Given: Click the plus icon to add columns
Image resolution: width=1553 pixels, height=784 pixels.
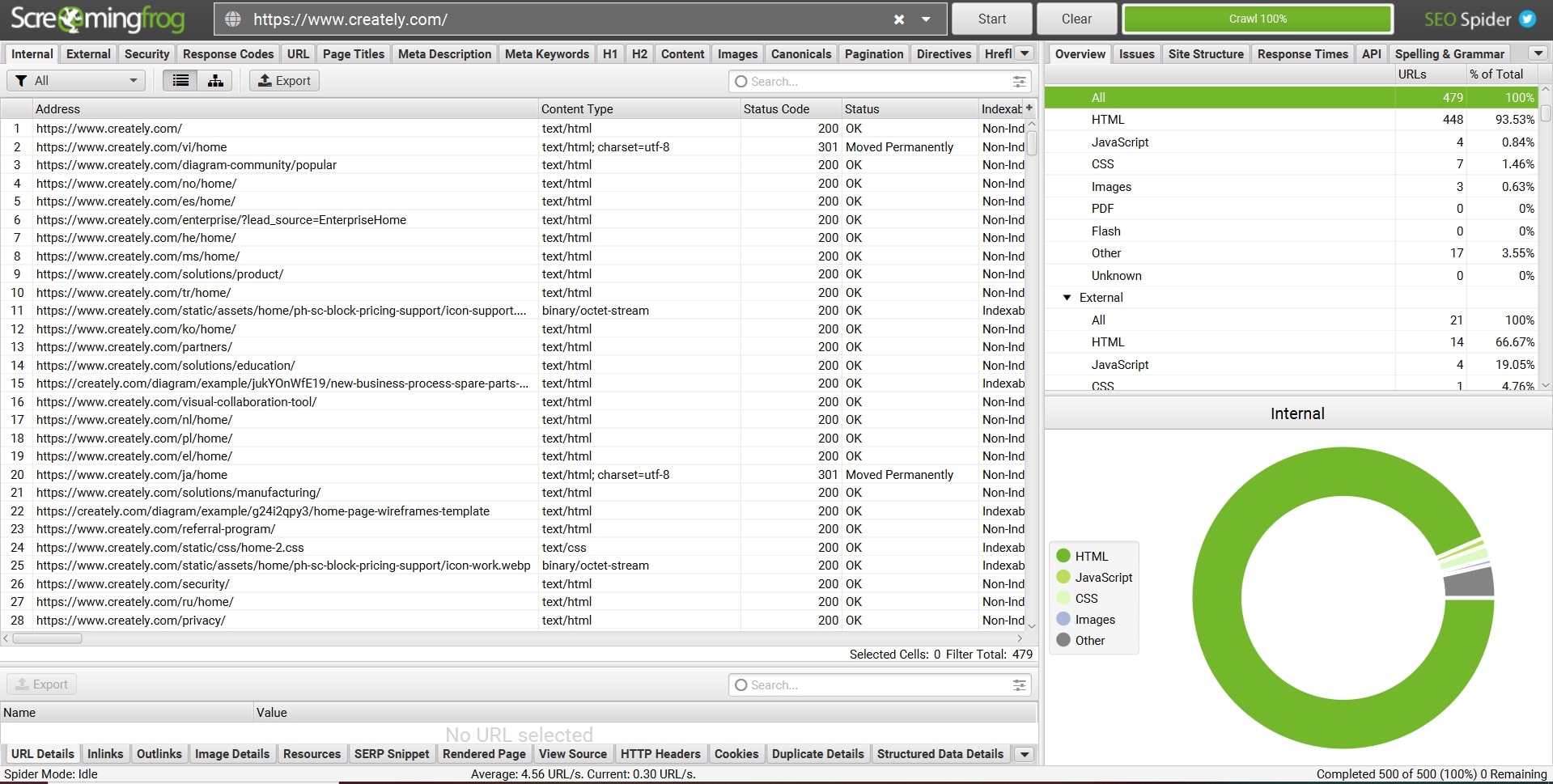Looking at the screenshot, I should (x=1029, y=108).
